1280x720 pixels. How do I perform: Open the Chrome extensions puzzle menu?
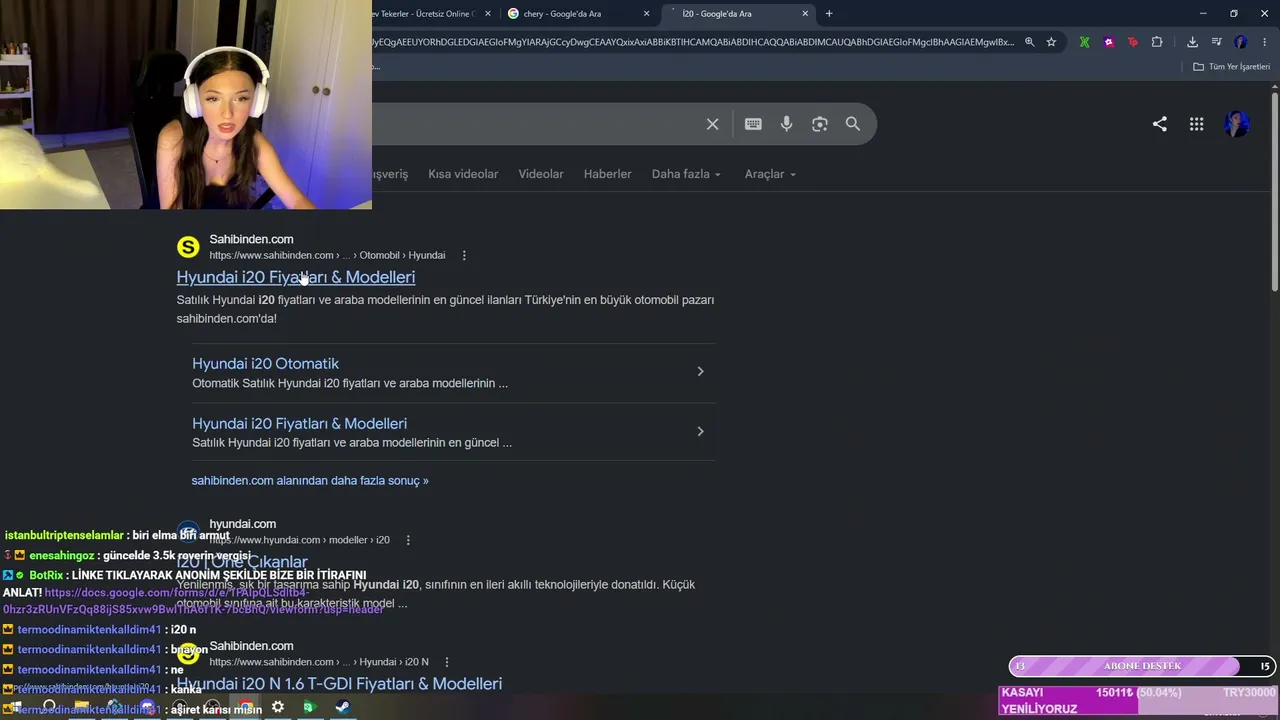pyautogui.click(x=1157, y=42)
